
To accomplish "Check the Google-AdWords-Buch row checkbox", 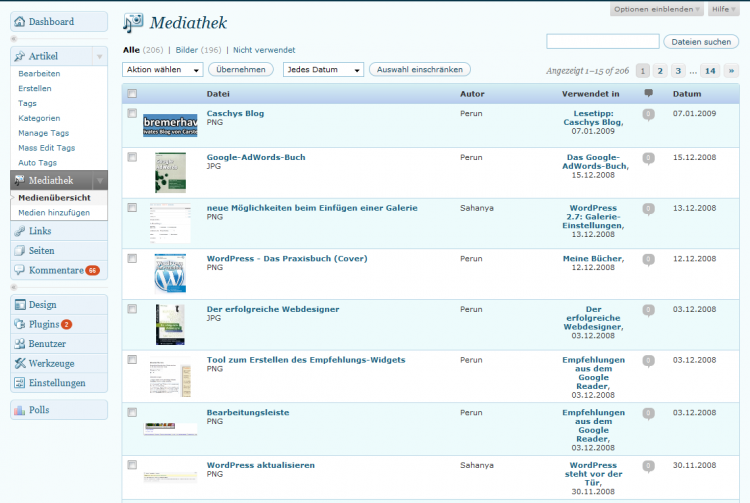I will (132, 157).
